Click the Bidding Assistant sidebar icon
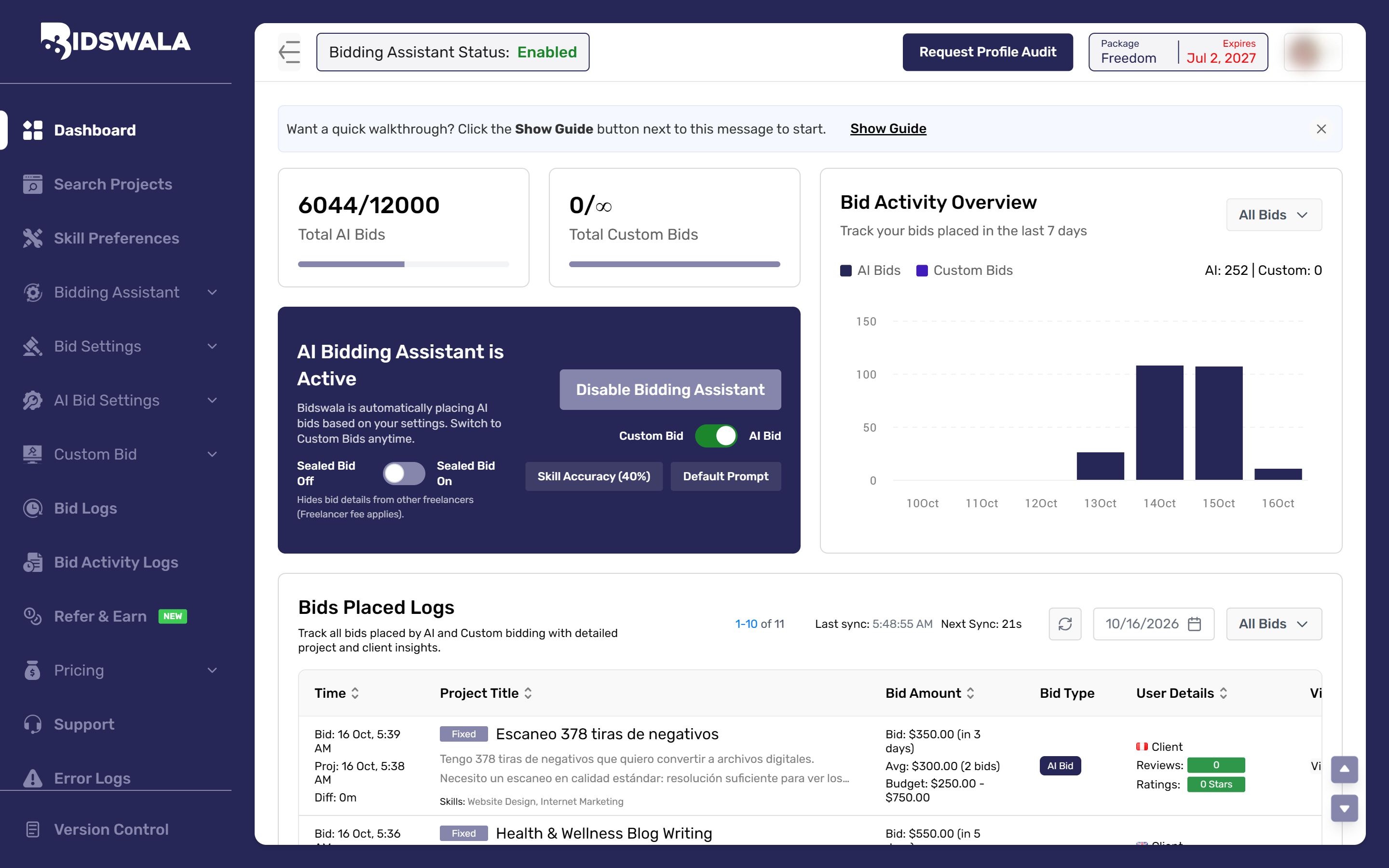 [33, 292]
